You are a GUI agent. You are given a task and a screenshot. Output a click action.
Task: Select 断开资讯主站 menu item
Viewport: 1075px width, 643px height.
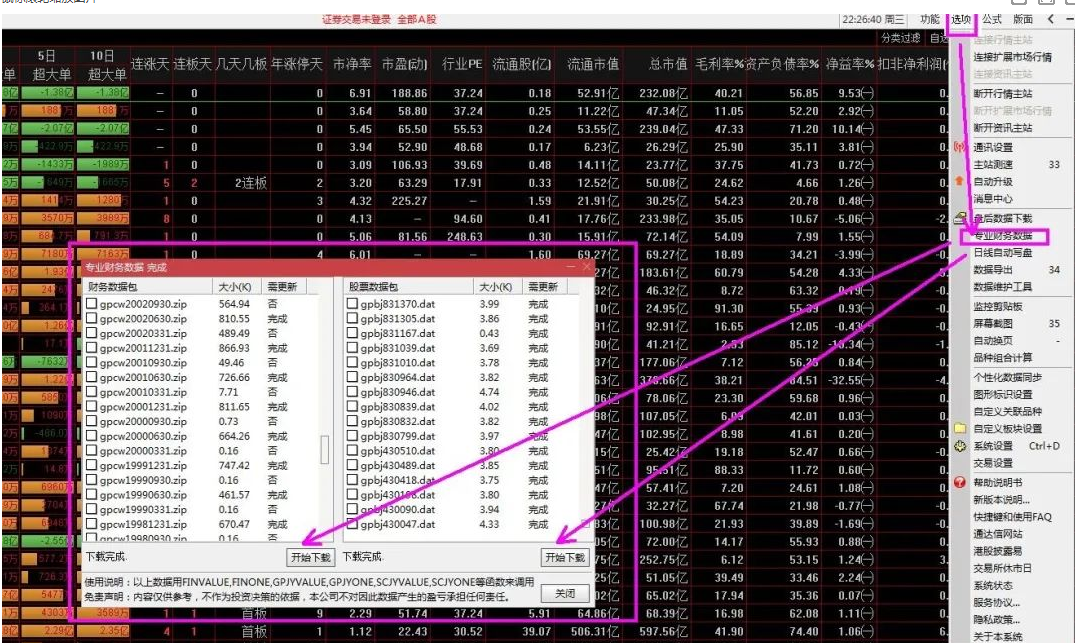click(1002, 128)
